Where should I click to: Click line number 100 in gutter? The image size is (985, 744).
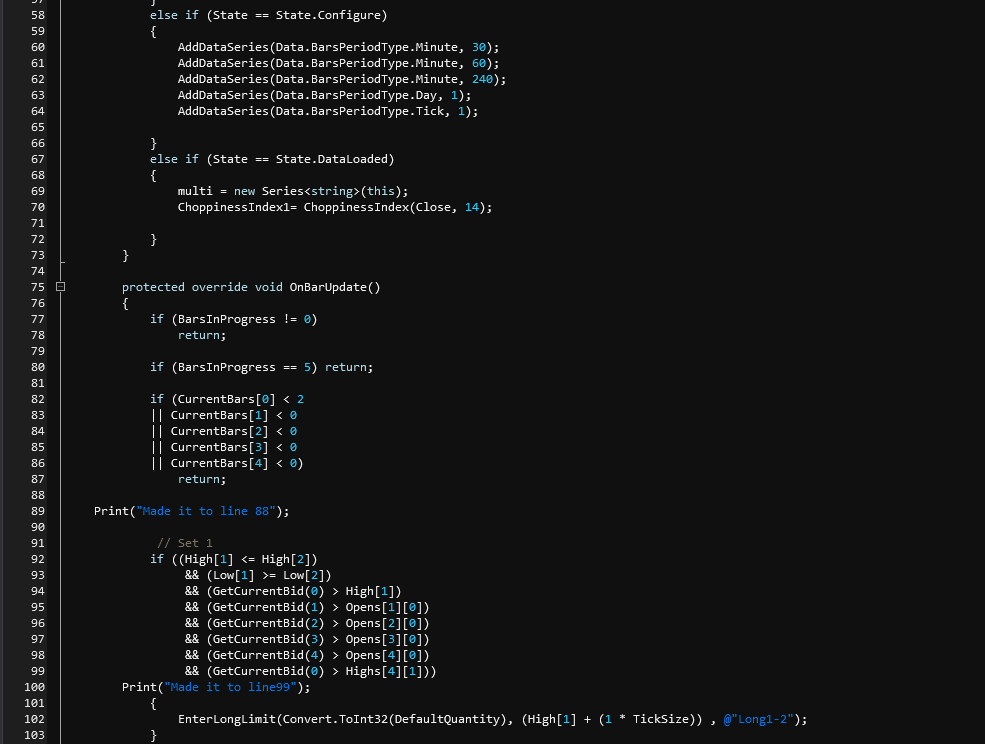[x=35, y=687]
